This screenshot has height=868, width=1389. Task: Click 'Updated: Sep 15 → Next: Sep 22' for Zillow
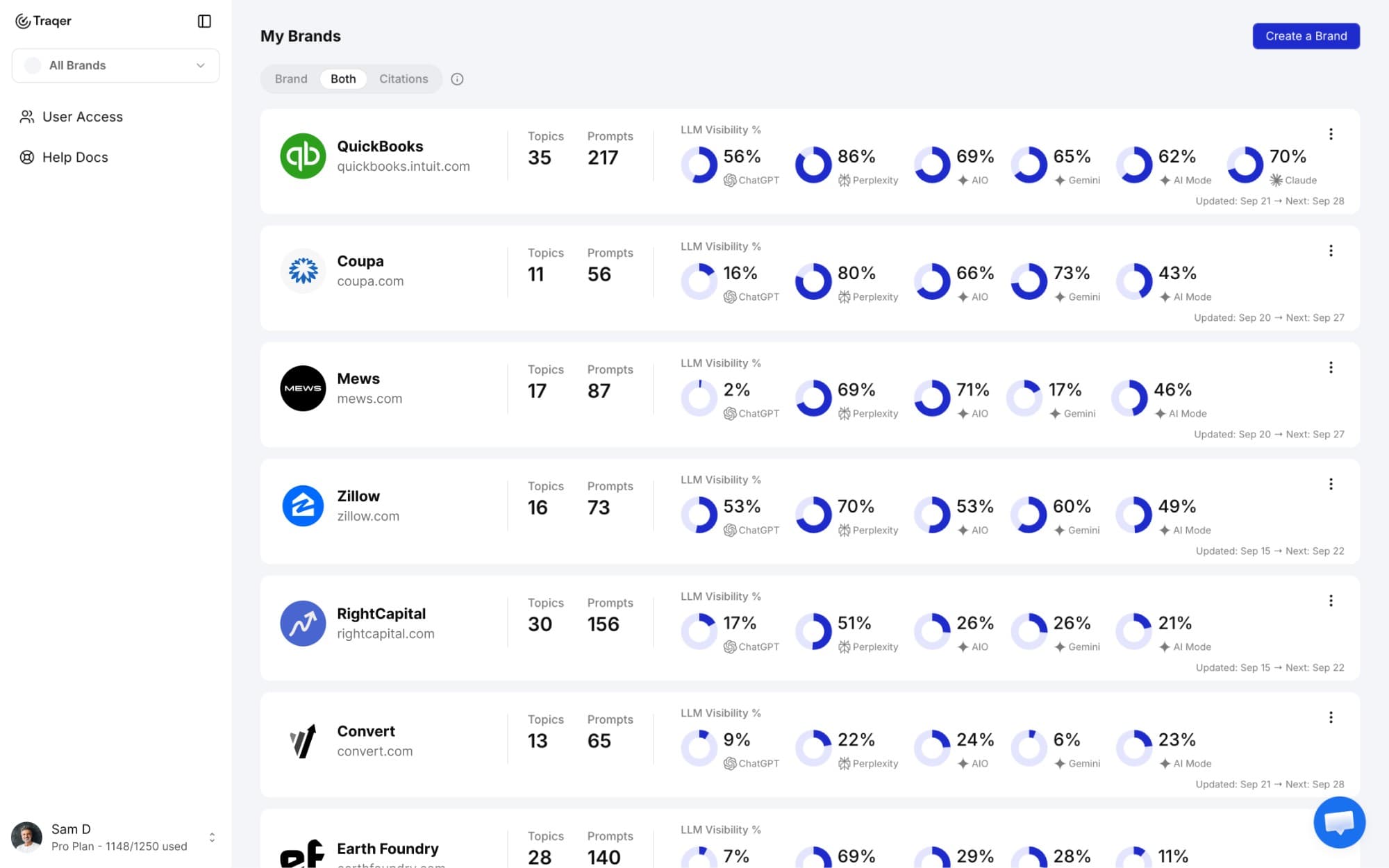coord(1270,551)
